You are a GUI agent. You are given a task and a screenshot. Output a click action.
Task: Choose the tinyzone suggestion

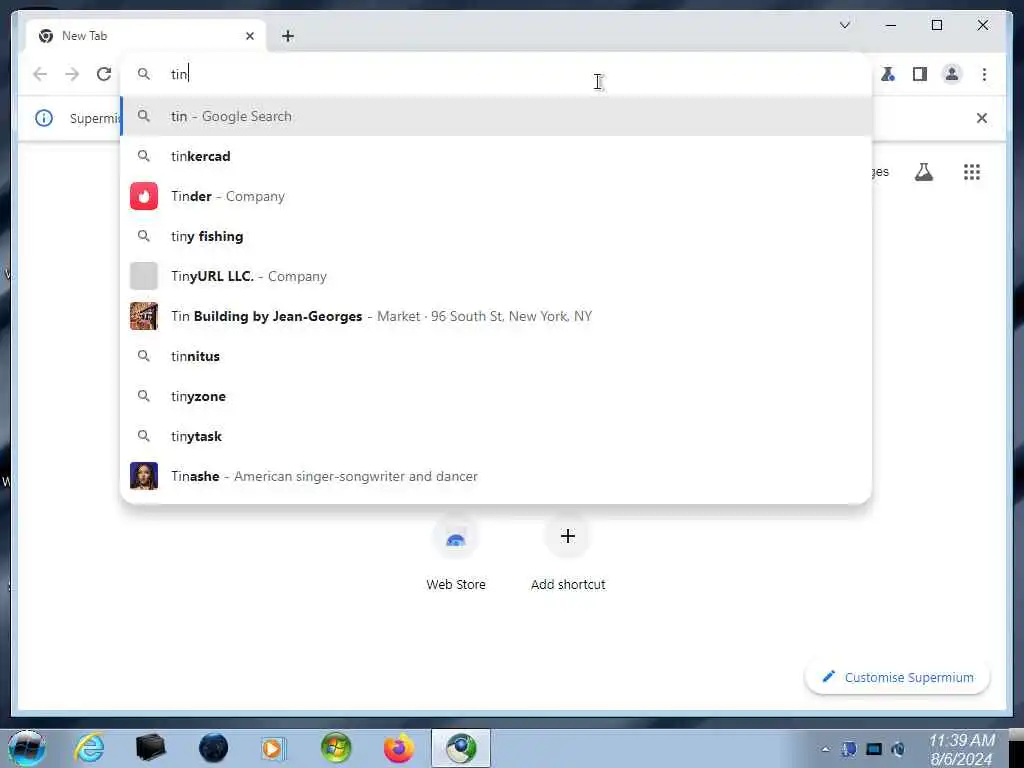[496, 396]
